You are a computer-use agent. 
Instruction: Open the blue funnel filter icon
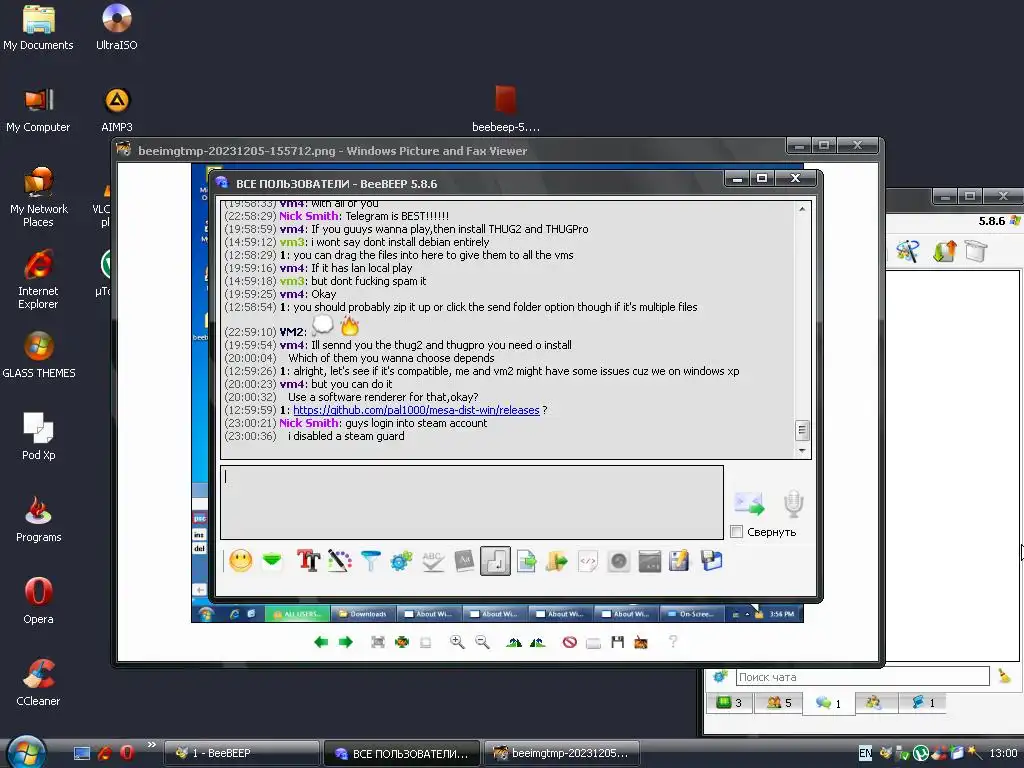[370, 561]
